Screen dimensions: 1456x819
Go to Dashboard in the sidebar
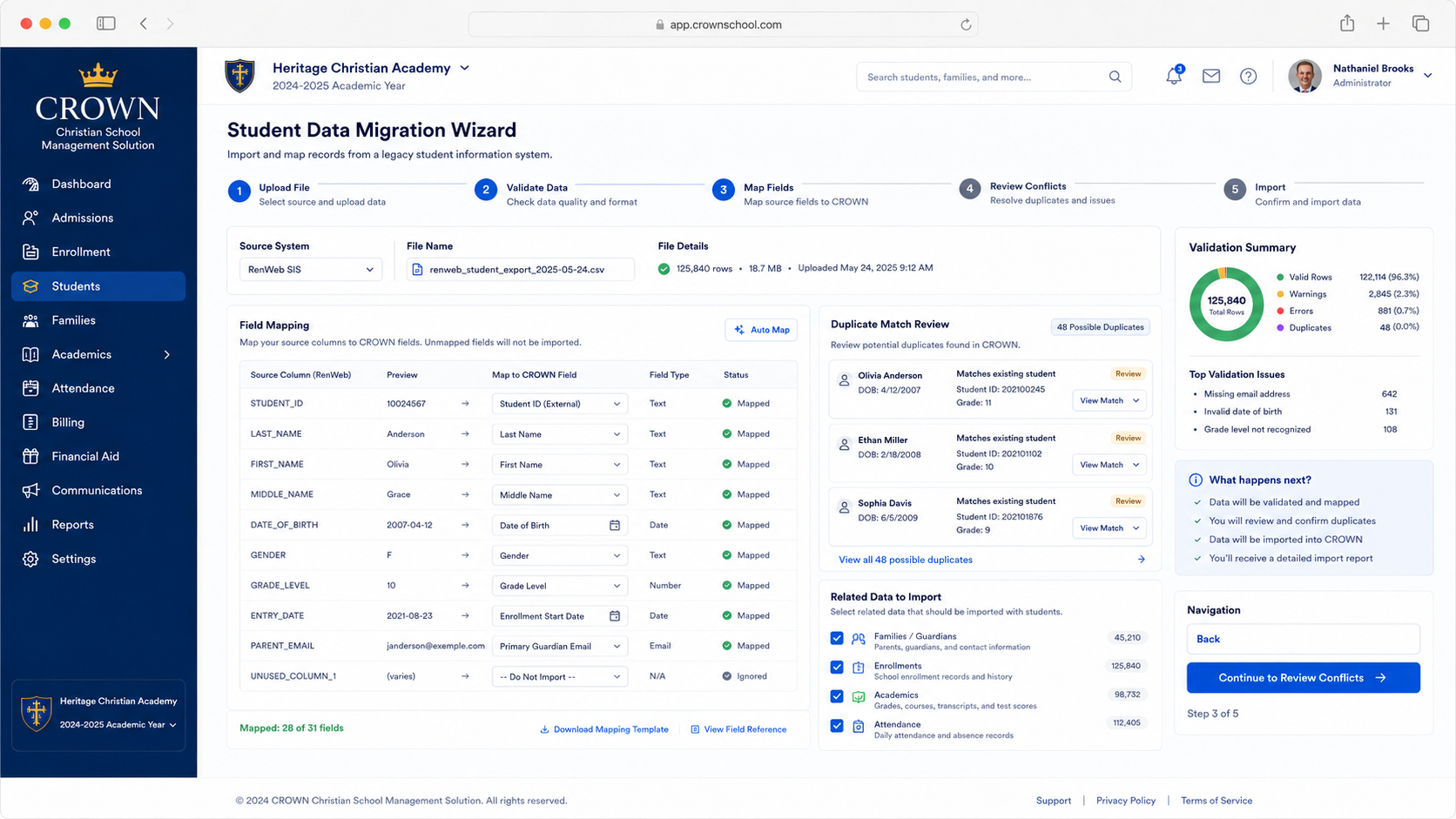pos(98,184)
